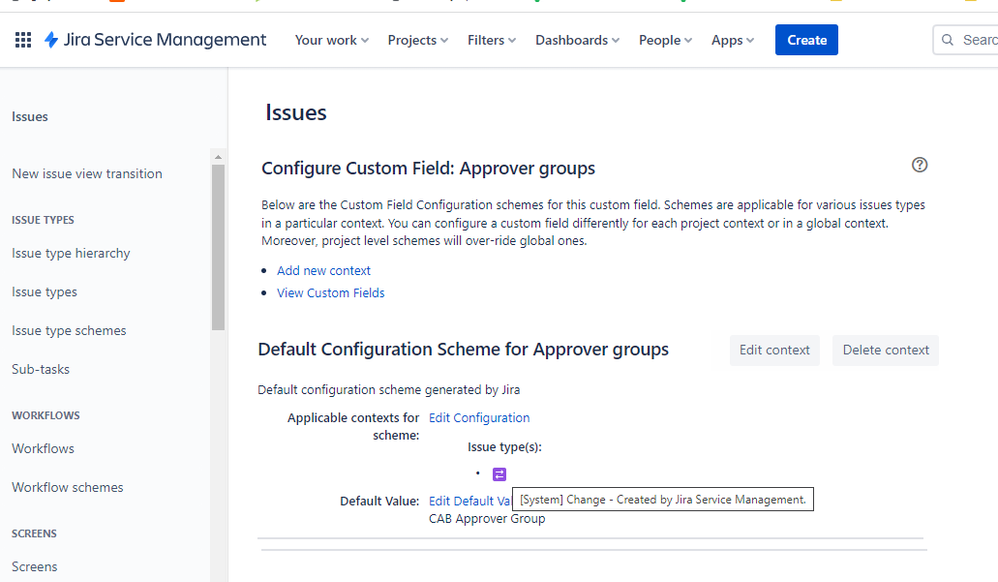
Task: Open the Apps dropdown
Action: (x=731, y=40)
